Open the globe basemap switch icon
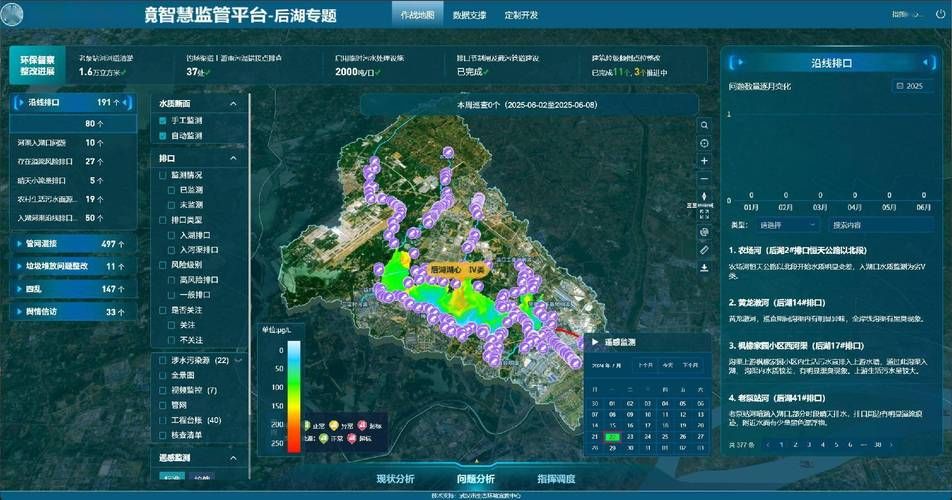This screenshot has width=952, height=500. tap(704, 232)
